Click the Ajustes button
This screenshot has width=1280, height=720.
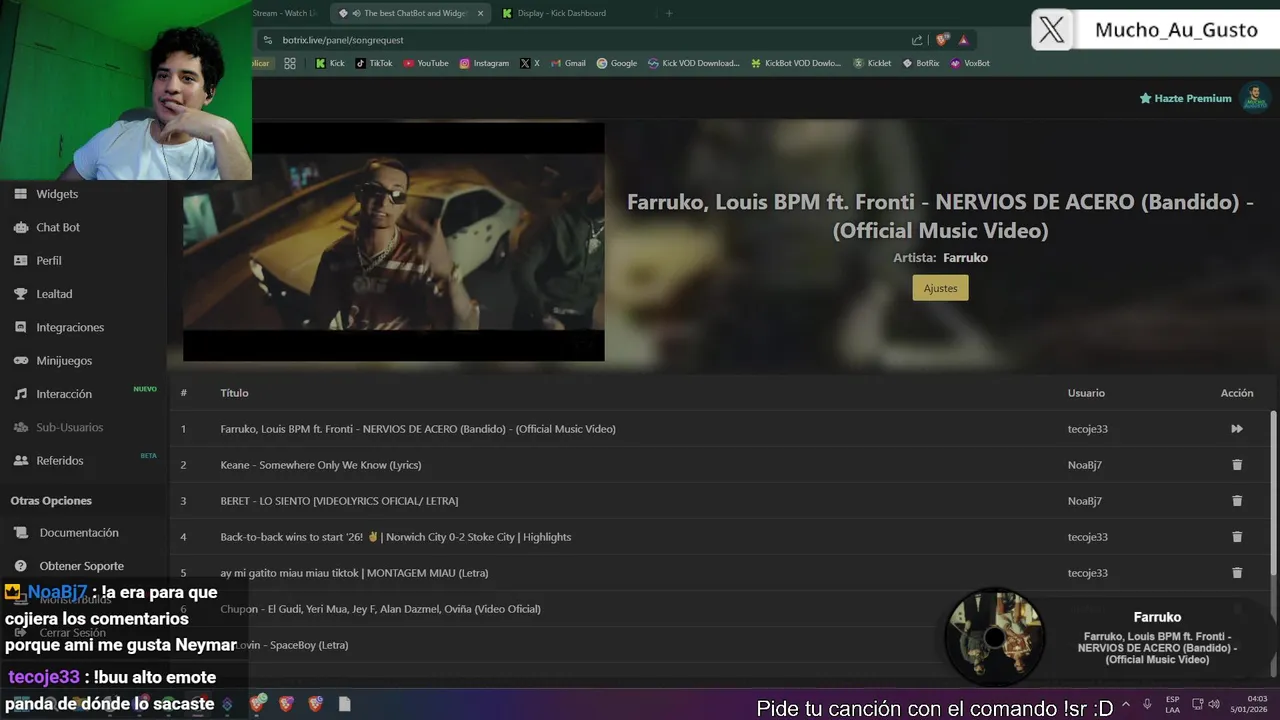[940, 288]
